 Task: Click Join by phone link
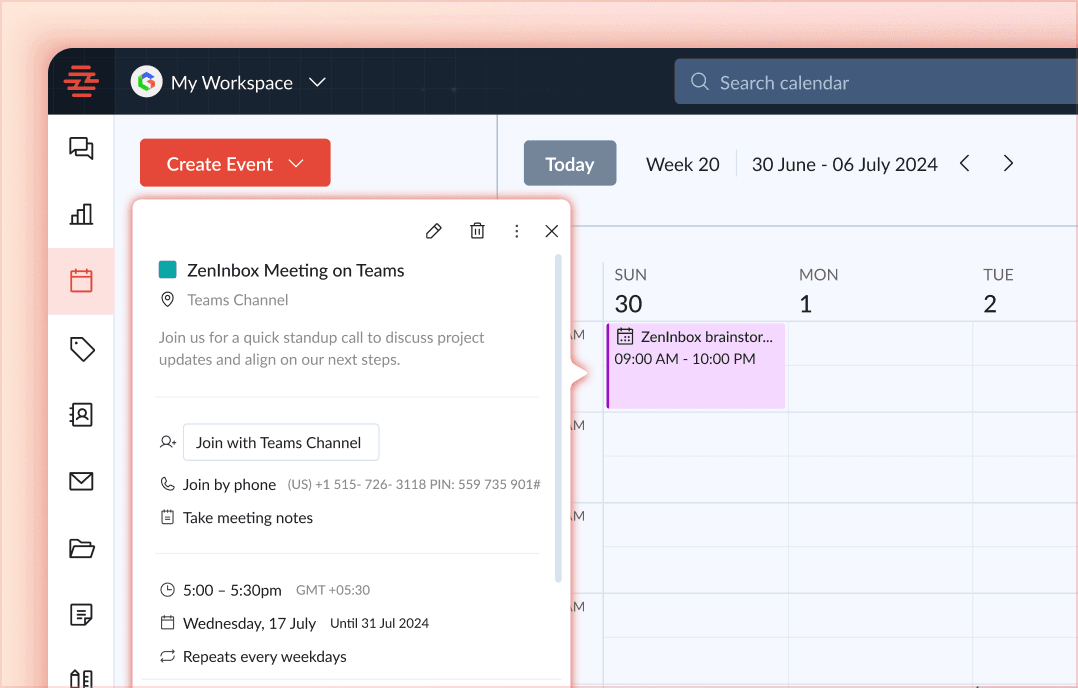tap(230, 485)
